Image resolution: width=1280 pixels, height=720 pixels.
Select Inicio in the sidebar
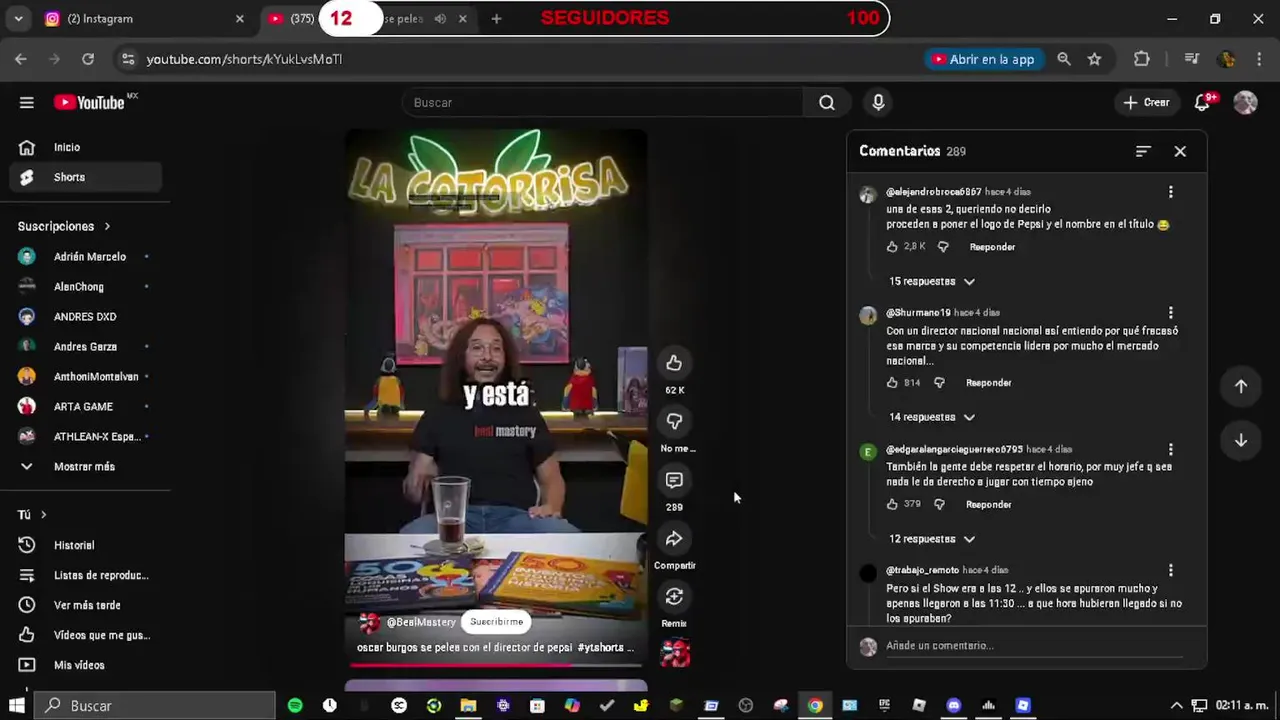[84, 147]
